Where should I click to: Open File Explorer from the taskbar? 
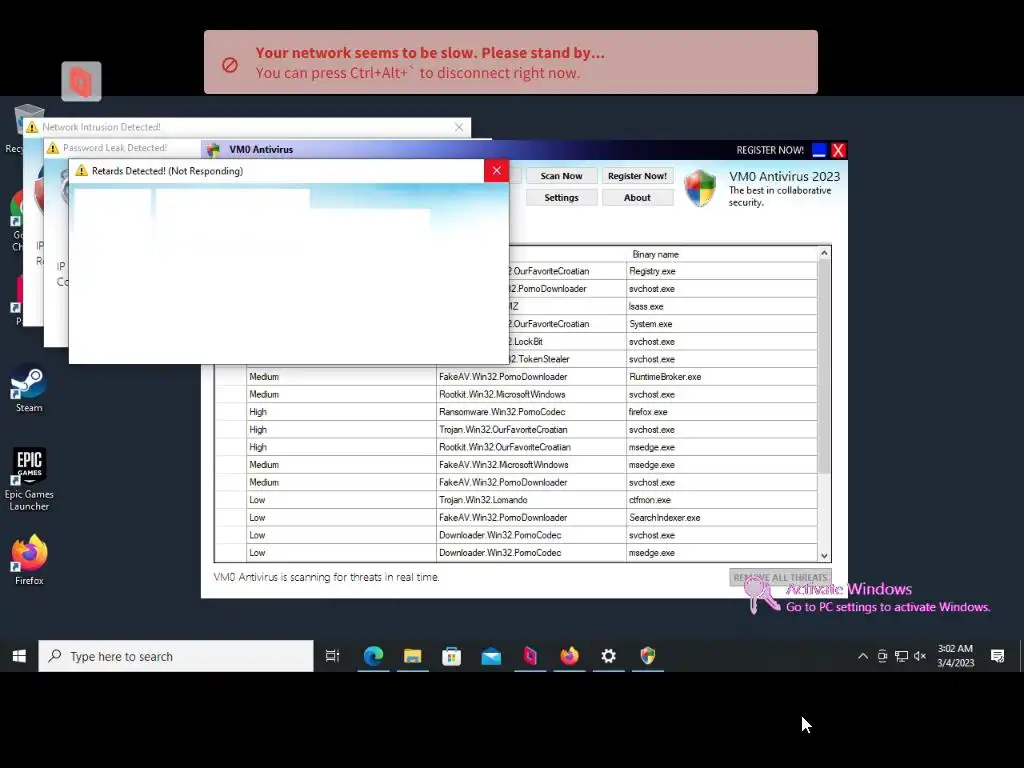(x=412, y=656)
